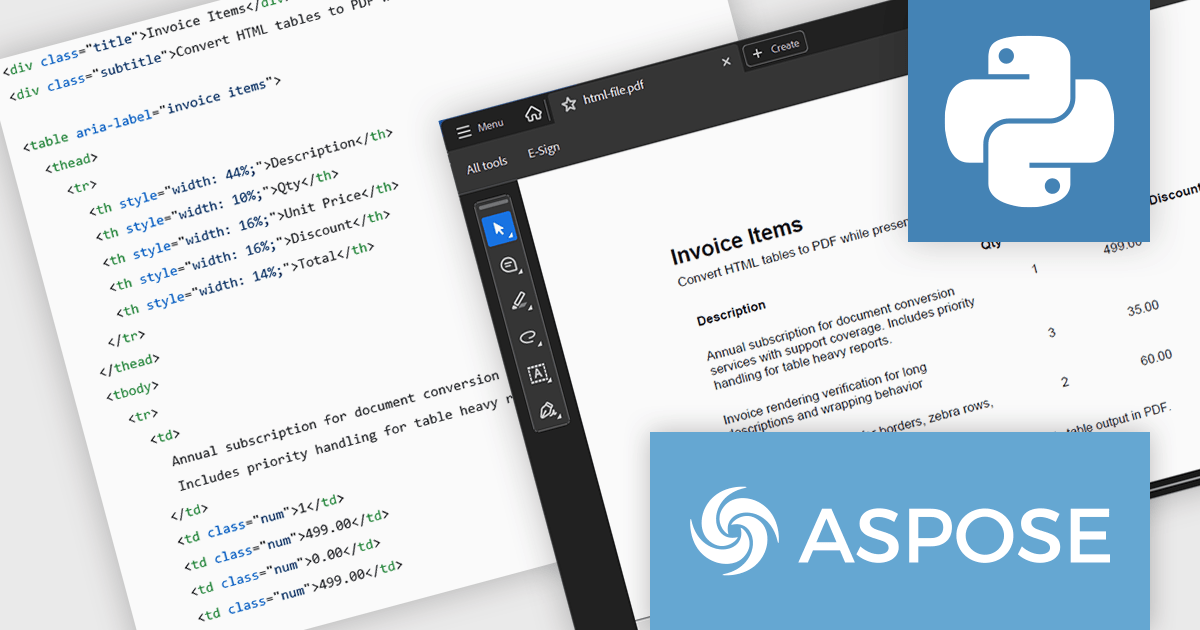This screenshot has height=630, width=1200.
Task: Click the Create button with plus sign
Action: click(775, 47)
